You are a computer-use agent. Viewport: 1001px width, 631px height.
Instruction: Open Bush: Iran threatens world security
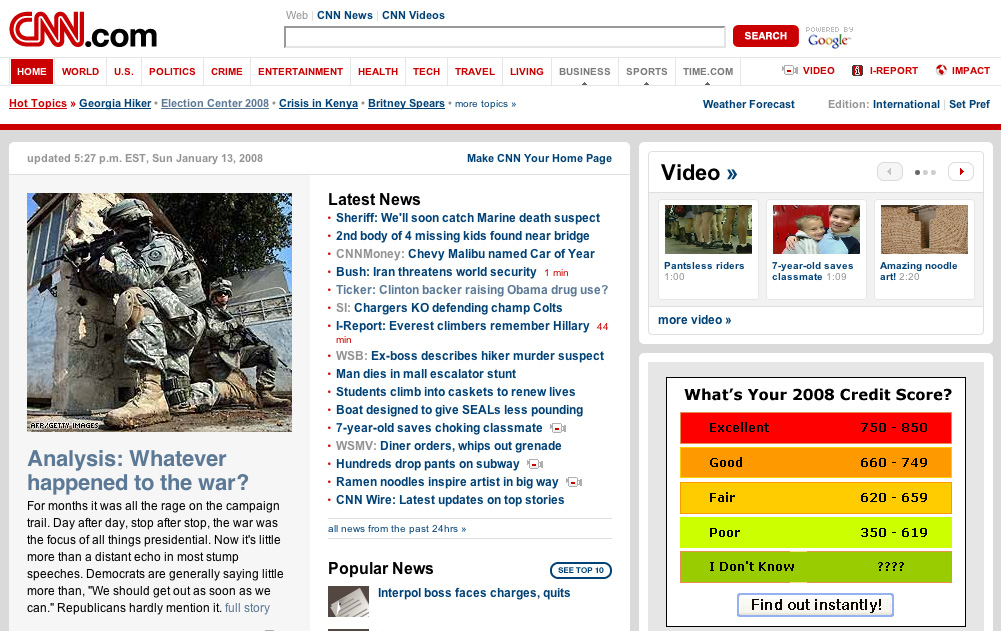pyautogui.click(x=436, y=271)
